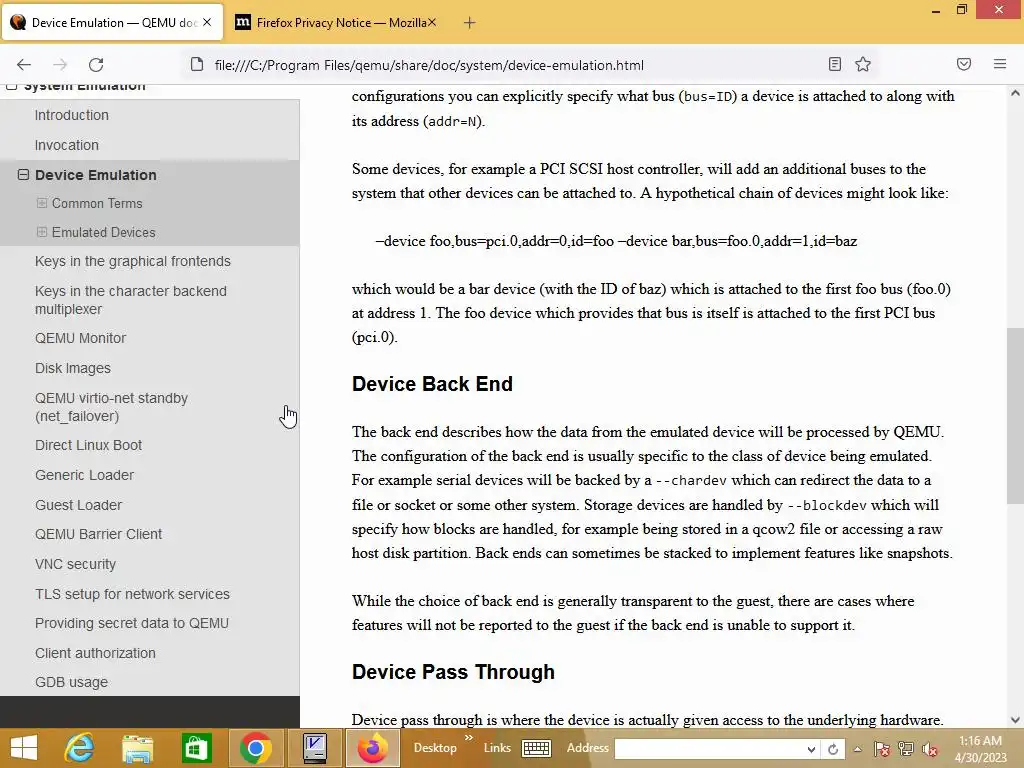This screenshot has width=1024, height=768.
Task: Click the volume muted tray icon
Action: point(930,749)
